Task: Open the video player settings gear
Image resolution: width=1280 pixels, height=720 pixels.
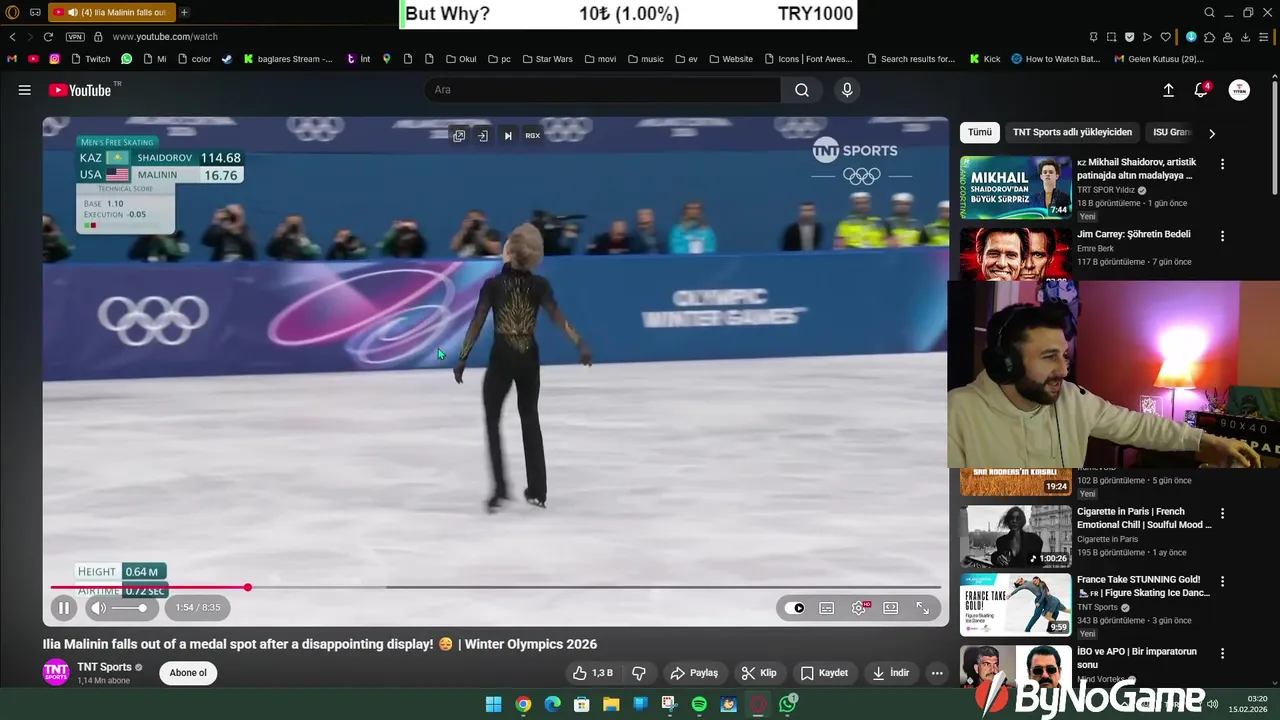Action: click(859, 607)
